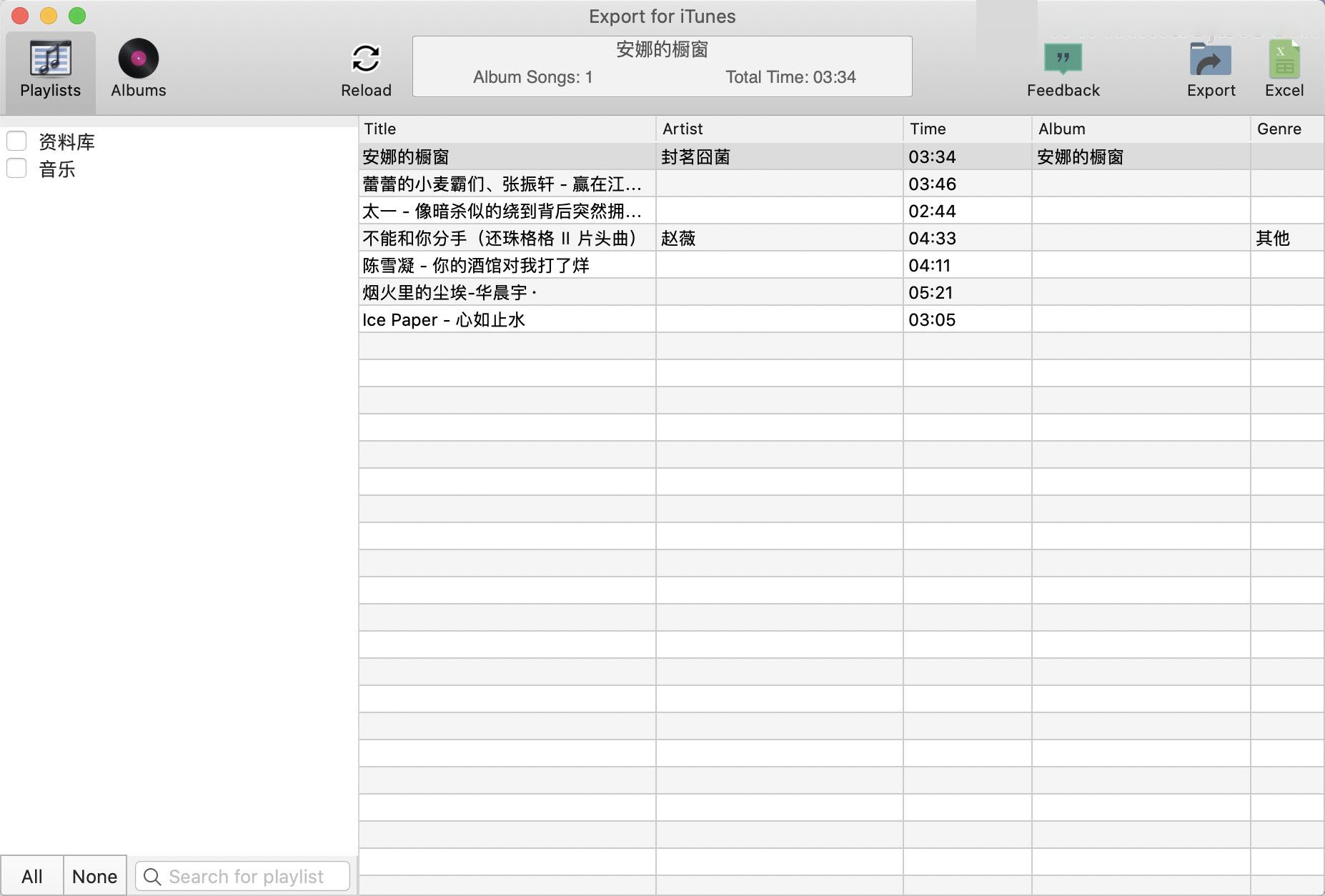Export to Excel spreadsheet icon

(1284, 59)
